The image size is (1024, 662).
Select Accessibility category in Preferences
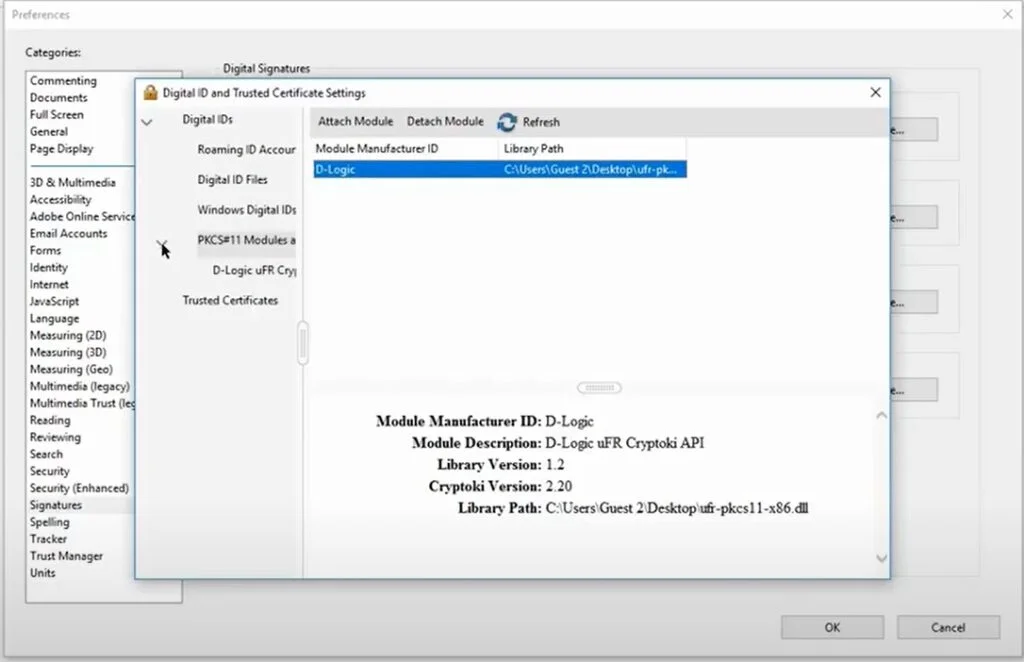61,200
